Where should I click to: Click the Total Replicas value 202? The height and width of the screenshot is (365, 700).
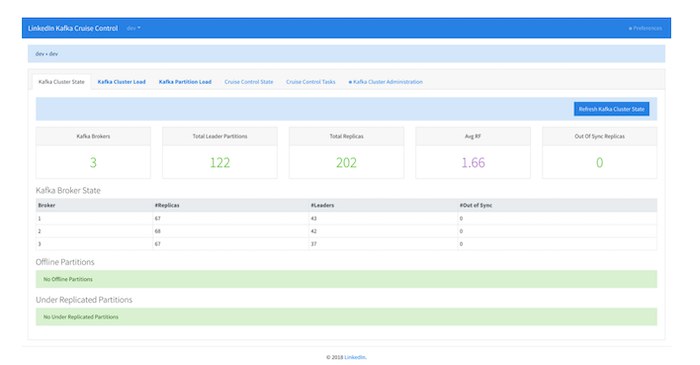click(x=346, y=162)
